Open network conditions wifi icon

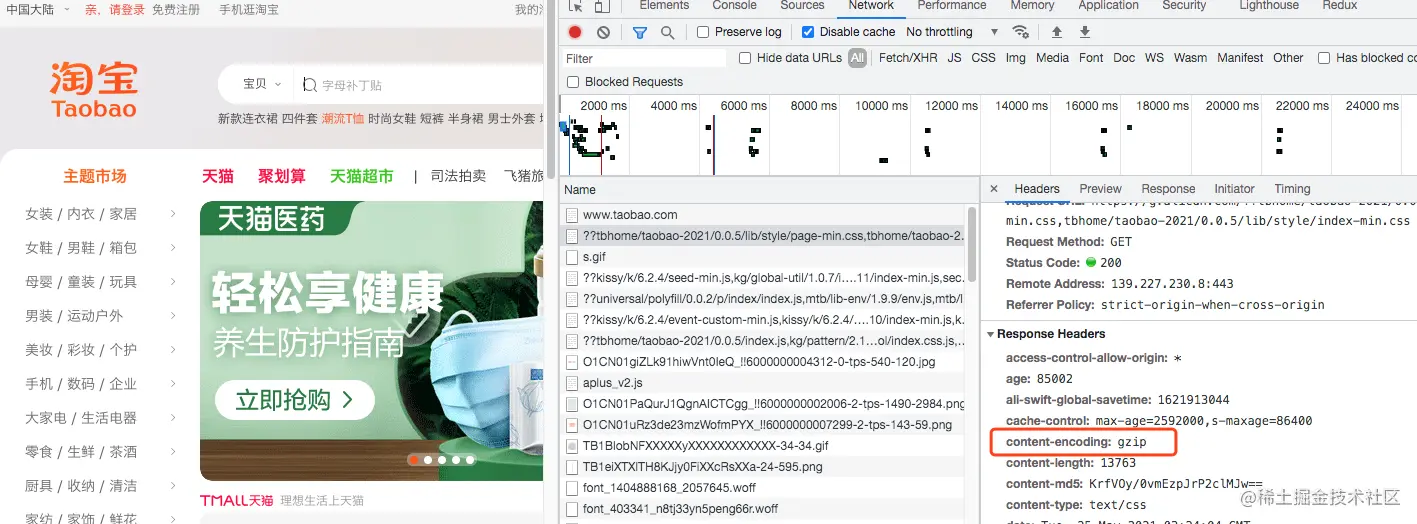click(1020, 32)
